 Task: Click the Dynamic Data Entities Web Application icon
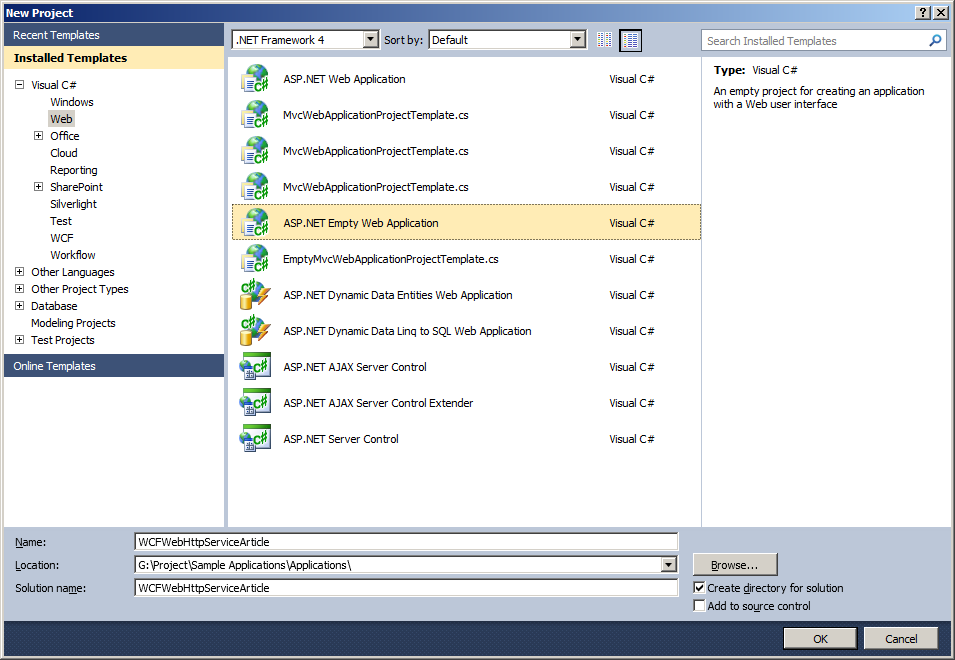(x=255, y=295)
